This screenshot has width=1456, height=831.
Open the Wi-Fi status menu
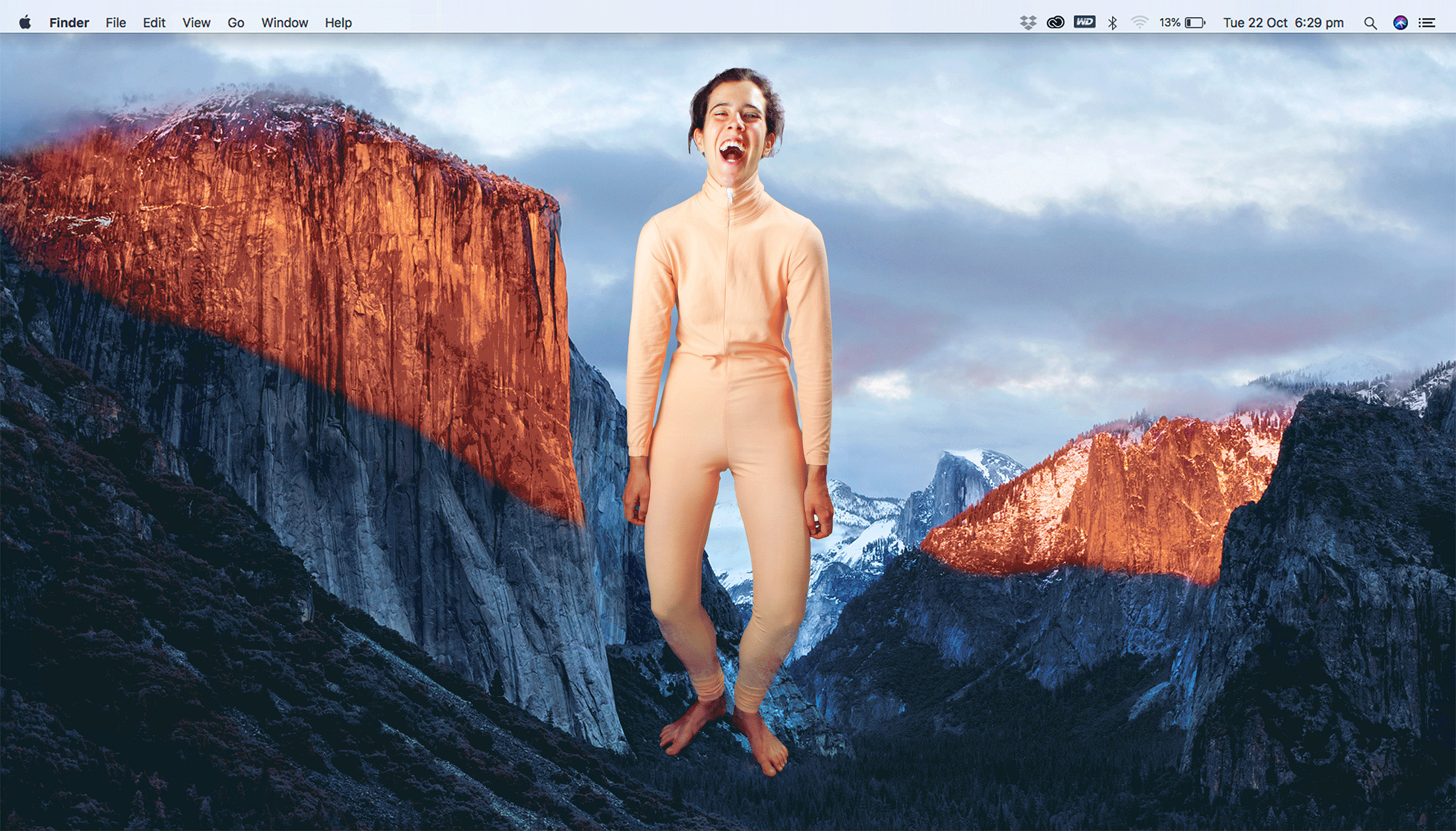tap(1139, 22)
